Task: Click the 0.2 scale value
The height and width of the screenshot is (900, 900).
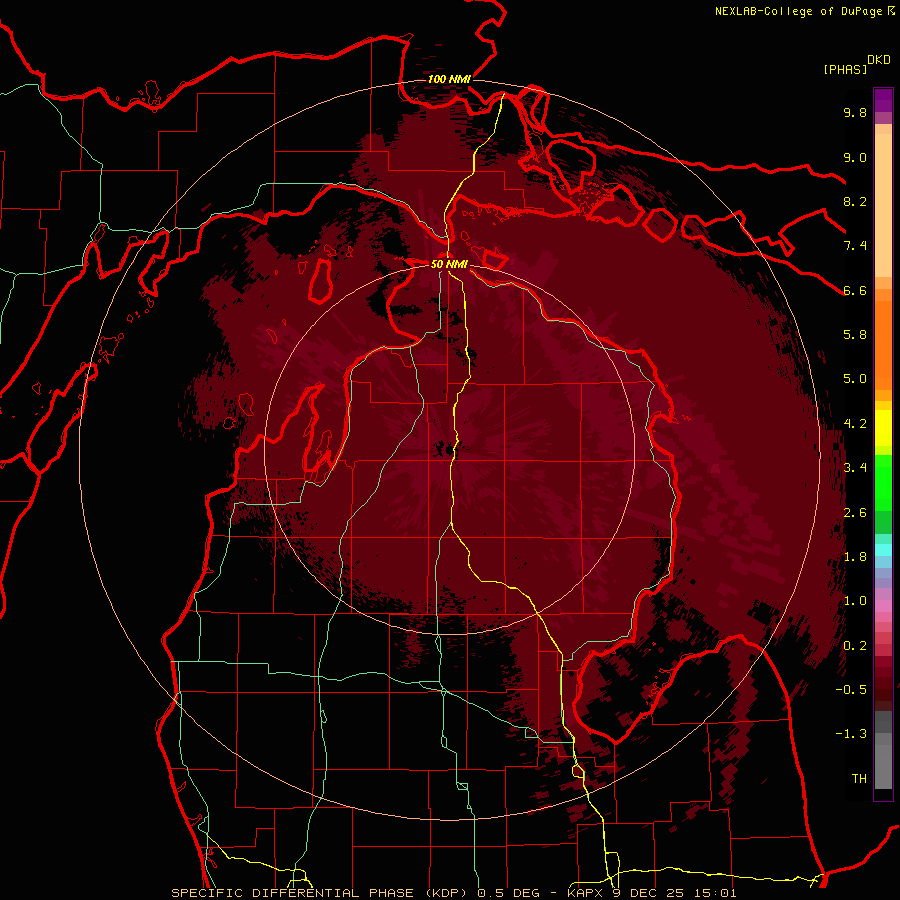Action: [855, 646]
